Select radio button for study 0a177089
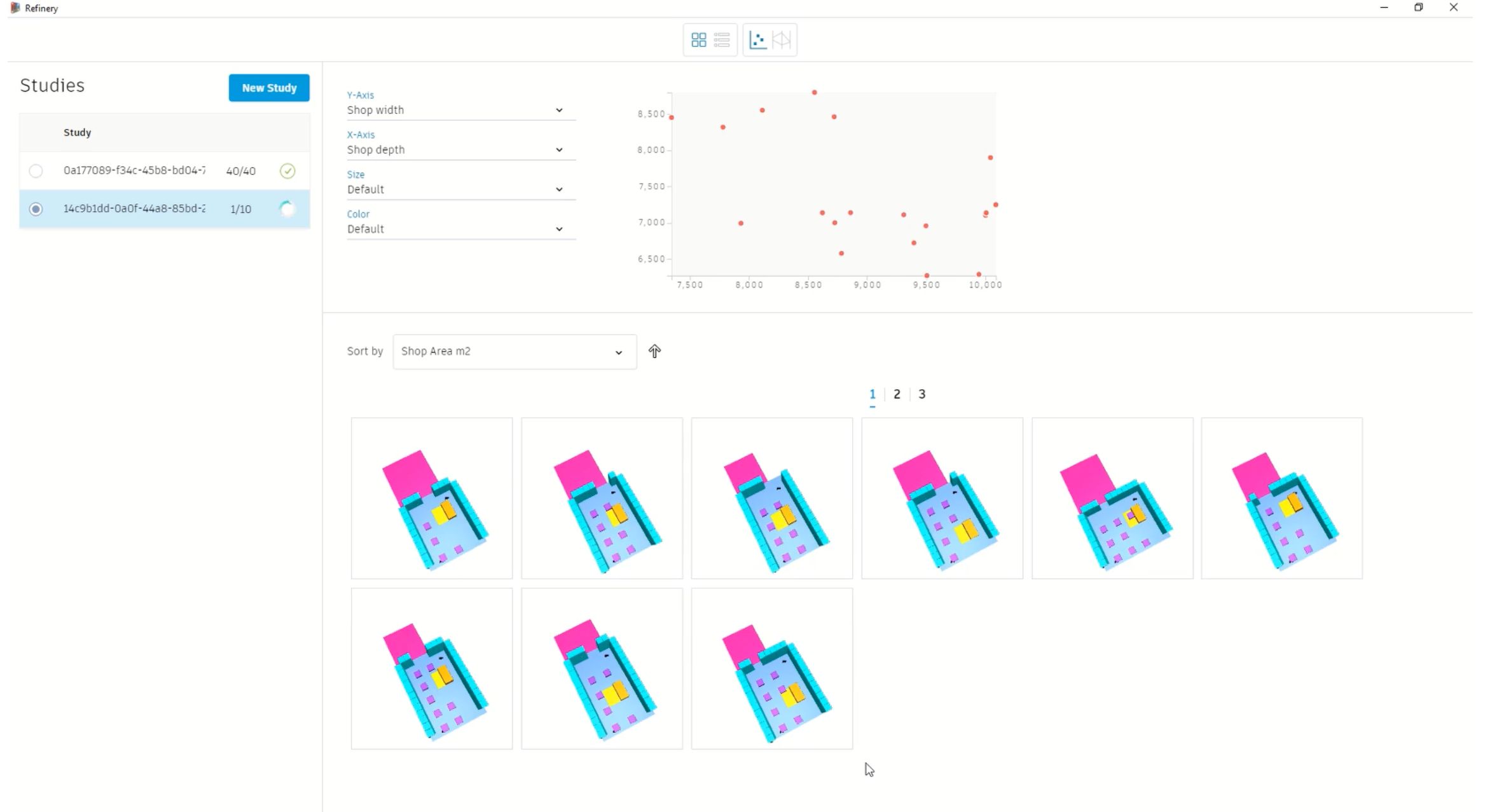 click(36, 170)
